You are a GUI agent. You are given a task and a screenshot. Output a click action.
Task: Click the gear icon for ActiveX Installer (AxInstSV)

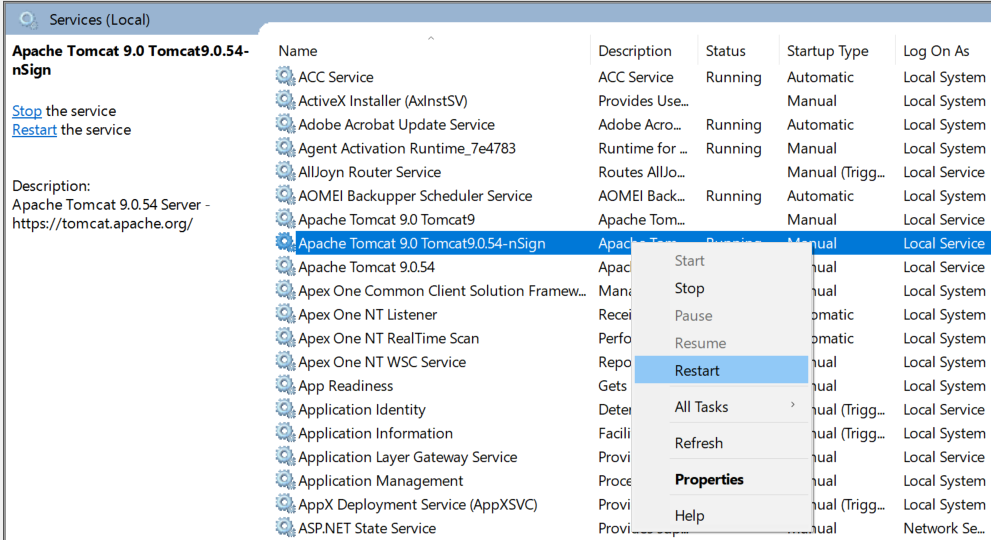[286, 101]
